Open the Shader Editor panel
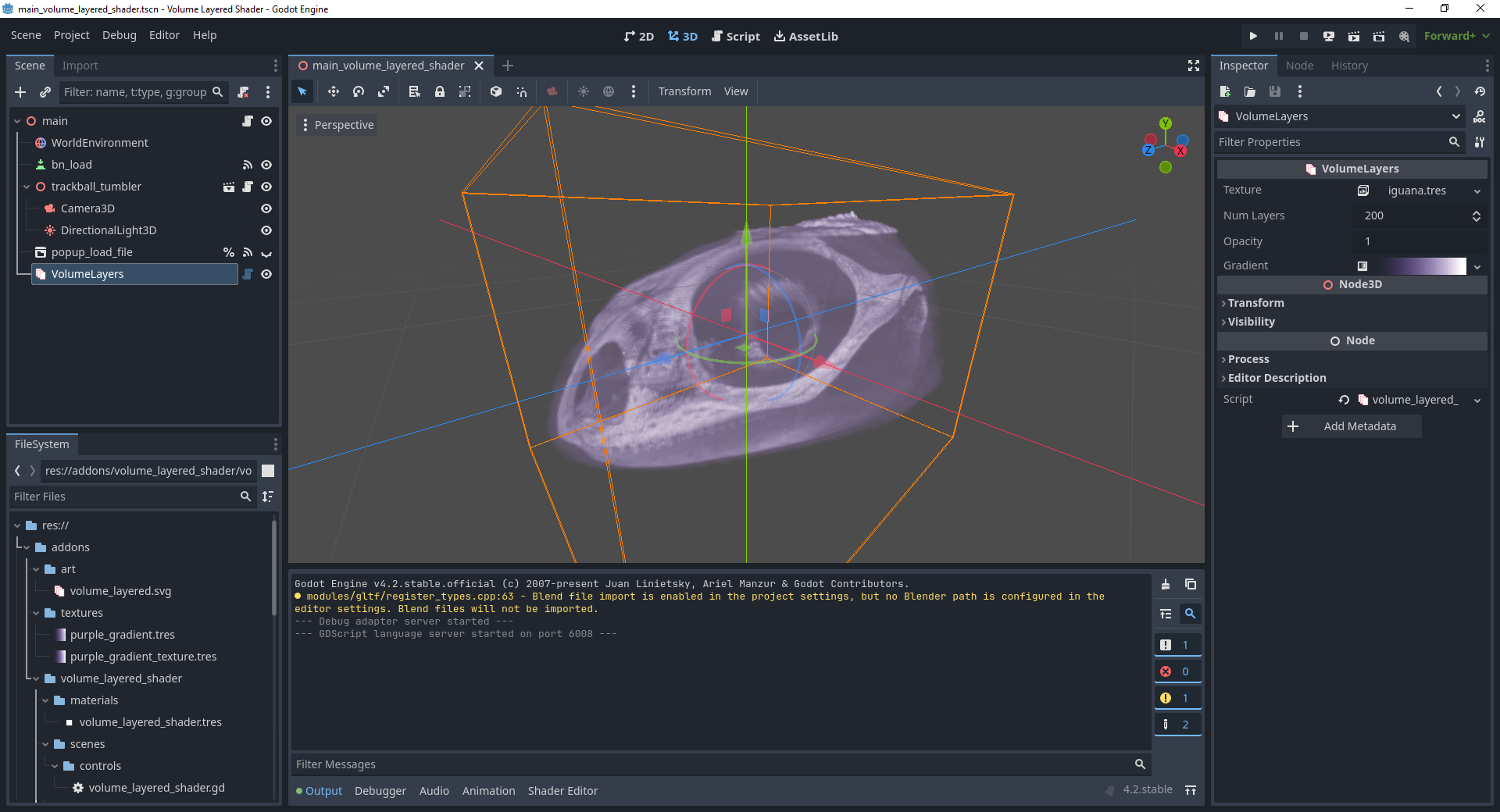Screen dimensions: 1500x812 562,791
